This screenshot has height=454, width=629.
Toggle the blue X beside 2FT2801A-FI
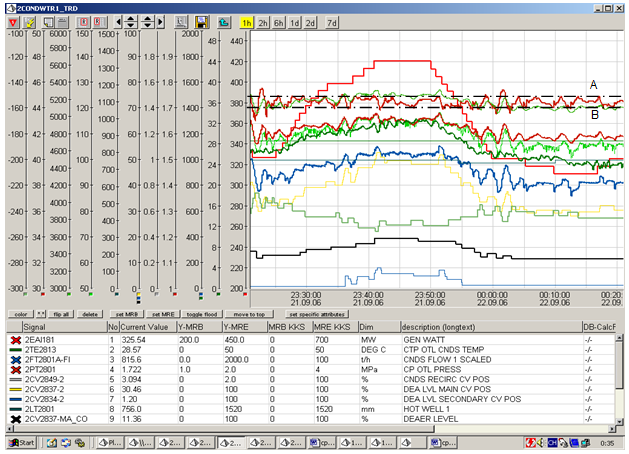pyautogui.click(x=16, y=360)
